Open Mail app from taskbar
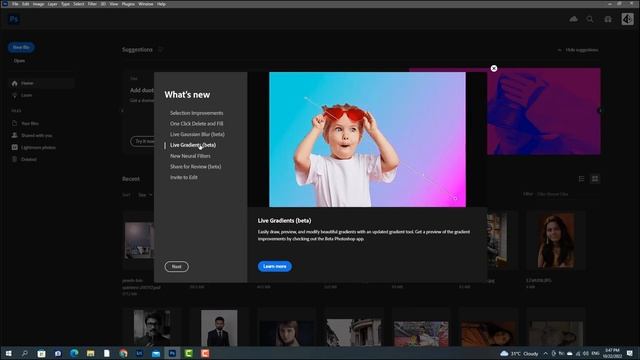Viewport: 640px width, 360px height. pyautogui.click(x=156, y=353)
